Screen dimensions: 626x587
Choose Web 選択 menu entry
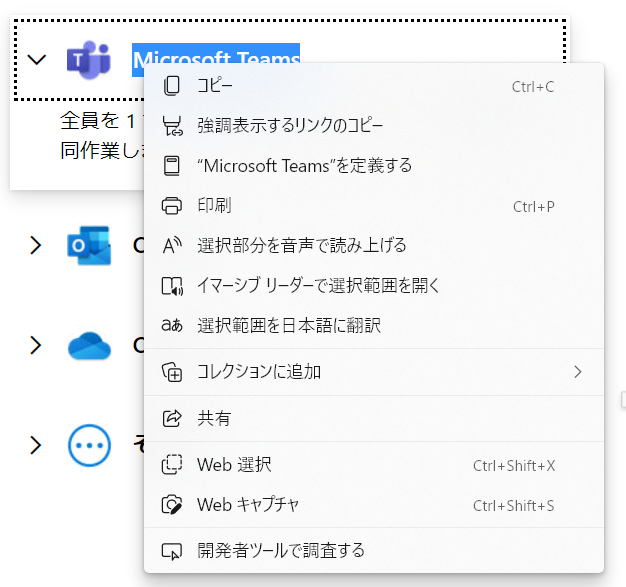(374, 465)
